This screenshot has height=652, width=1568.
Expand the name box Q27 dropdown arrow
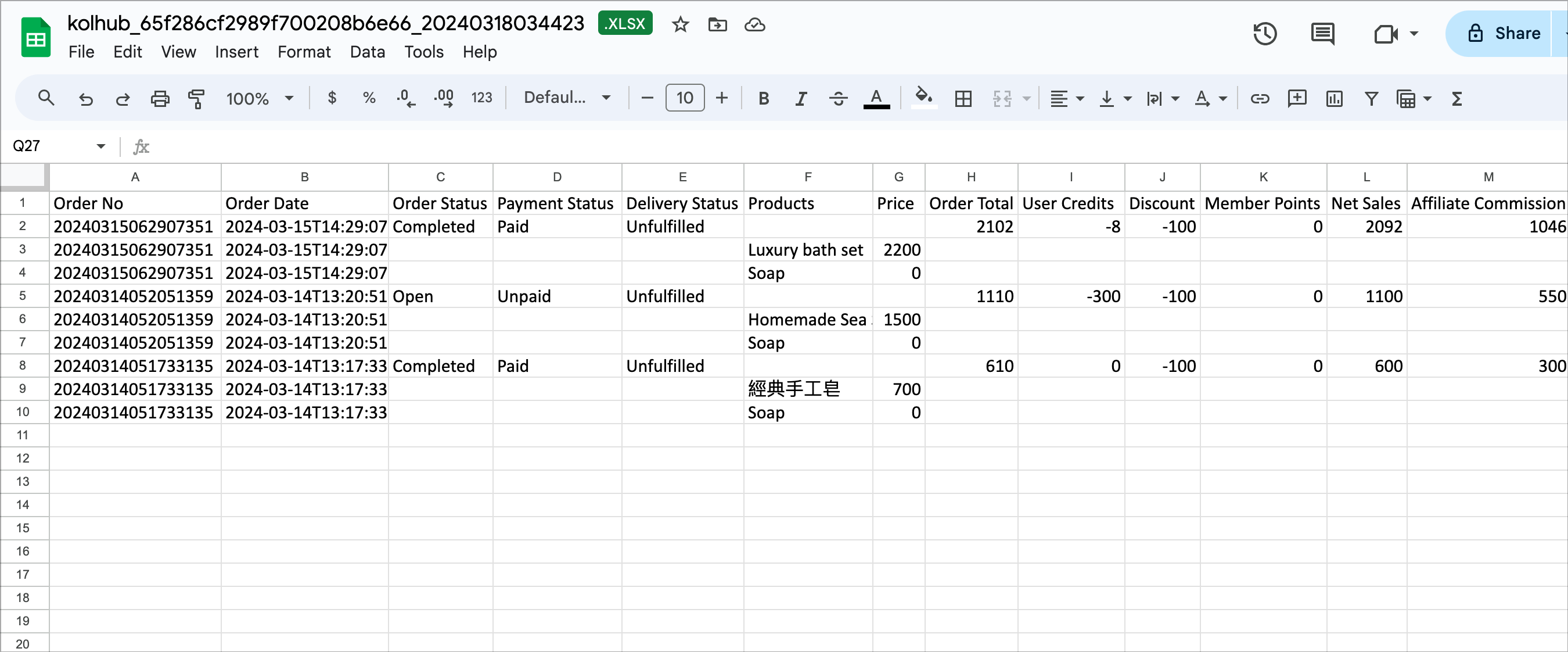[101, 146]
